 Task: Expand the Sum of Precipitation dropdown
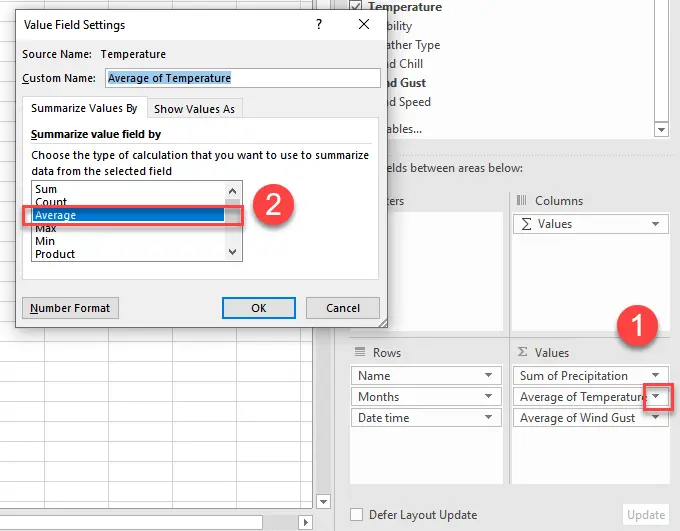coord(655,376)
